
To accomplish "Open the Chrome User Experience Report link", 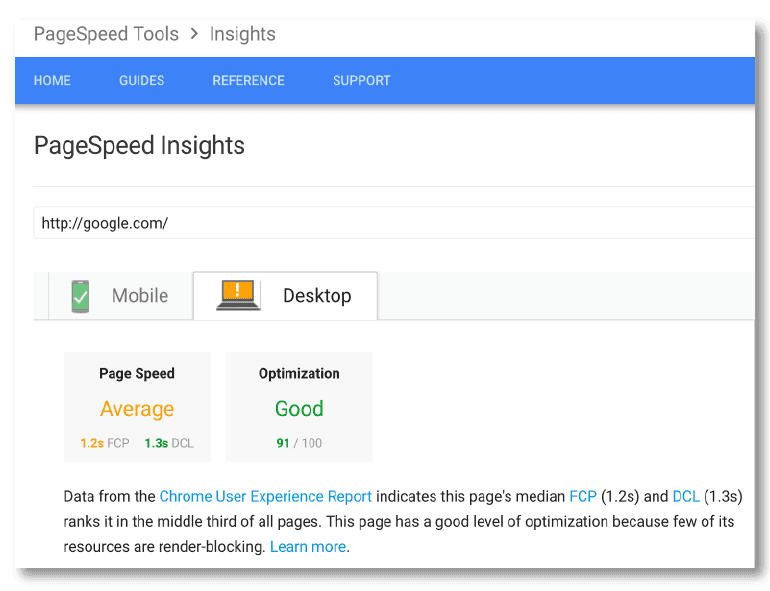I will [265, 496].
